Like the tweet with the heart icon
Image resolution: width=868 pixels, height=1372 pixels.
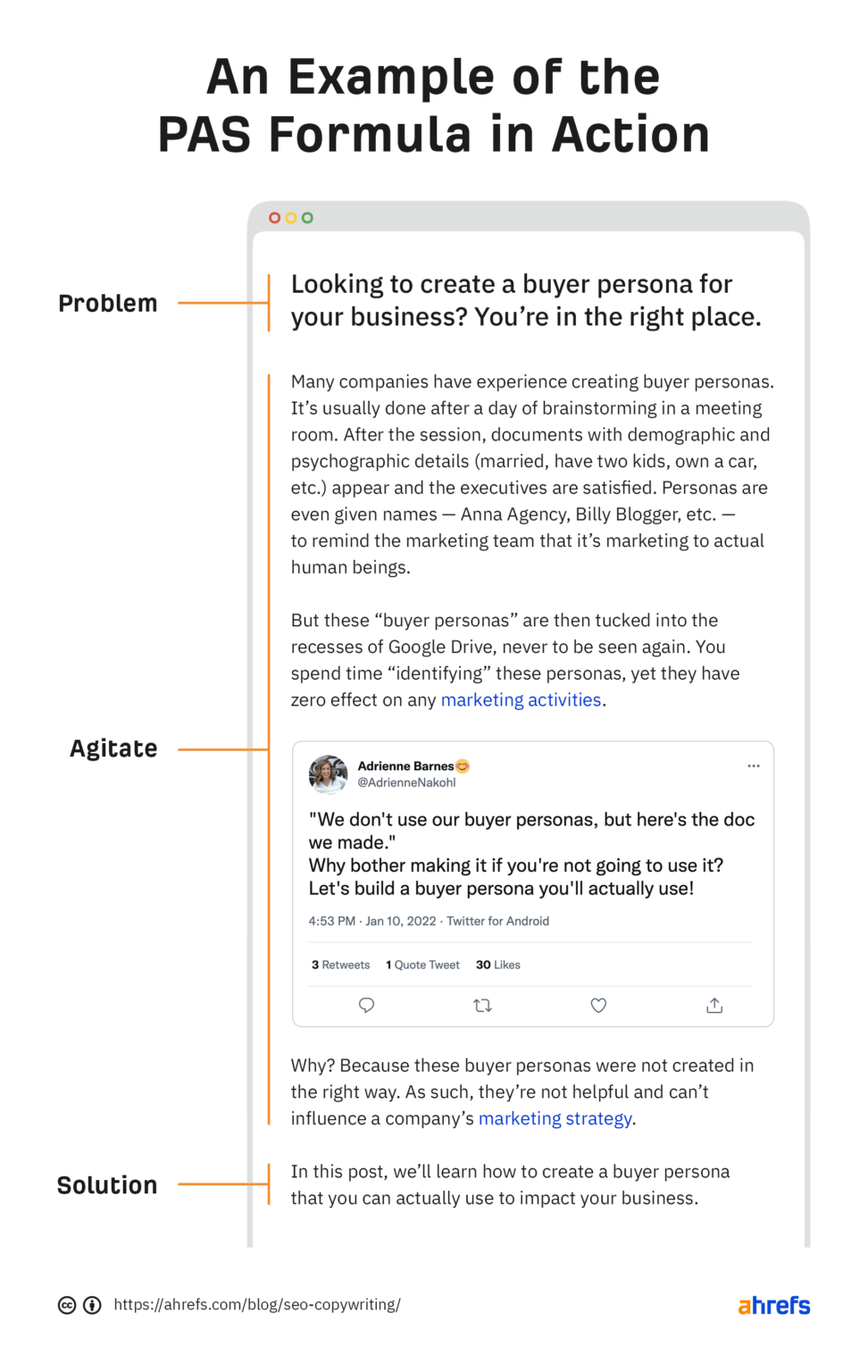[x=598, y=1005]
